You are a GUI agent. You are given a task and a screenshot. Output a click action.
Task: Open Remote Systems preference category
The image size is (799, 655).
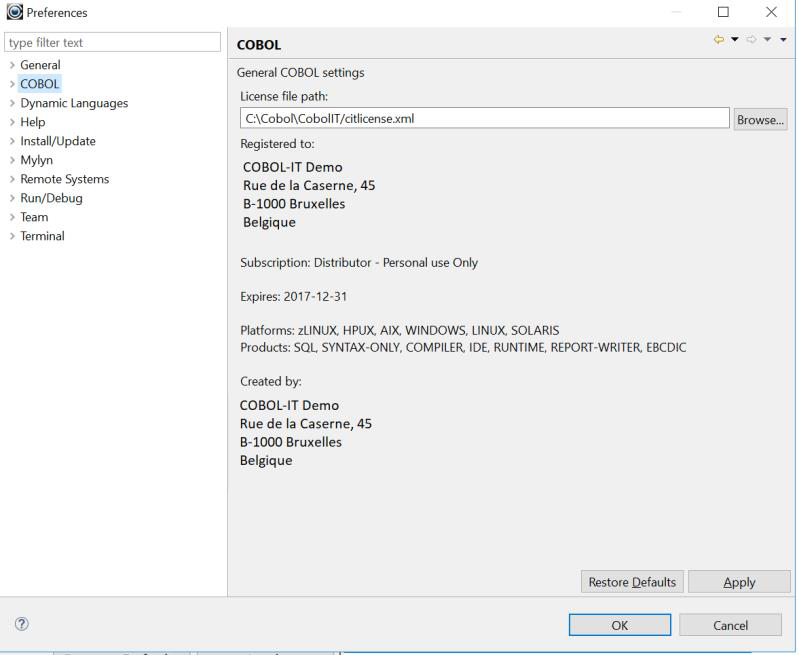(x=64, y=179)
